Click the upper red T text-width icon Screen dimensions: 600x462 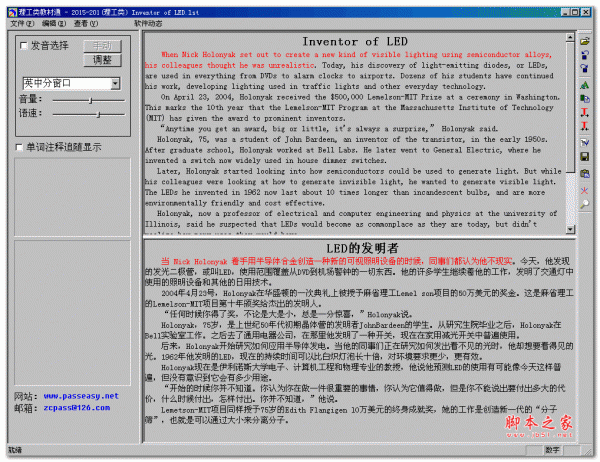tap(584, 112)
